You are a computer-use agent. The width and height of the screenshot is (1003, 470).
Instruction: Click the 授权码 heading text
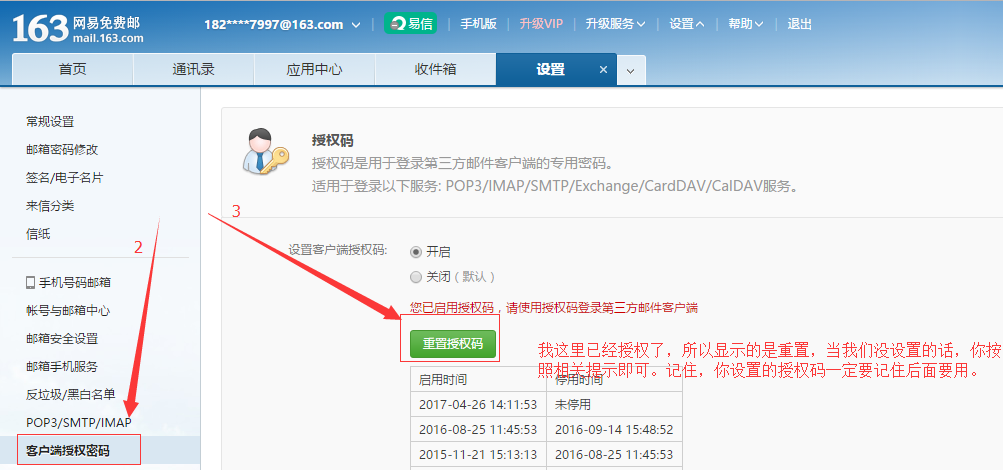click(x=333, y=140)
